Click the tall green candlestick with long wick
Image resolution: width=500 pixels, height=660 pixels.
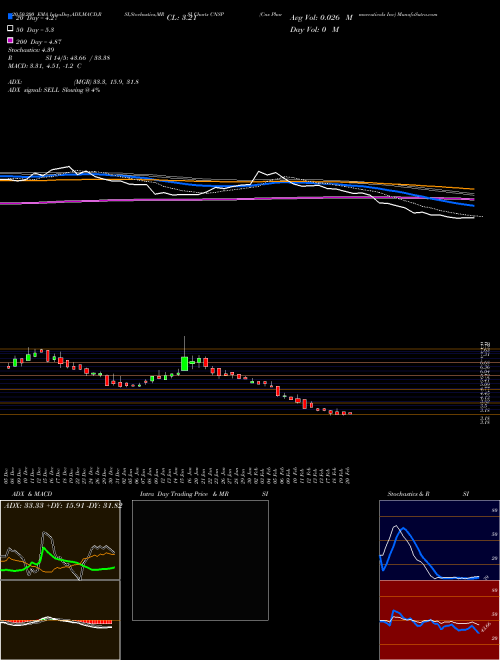(x=184, y=364)
